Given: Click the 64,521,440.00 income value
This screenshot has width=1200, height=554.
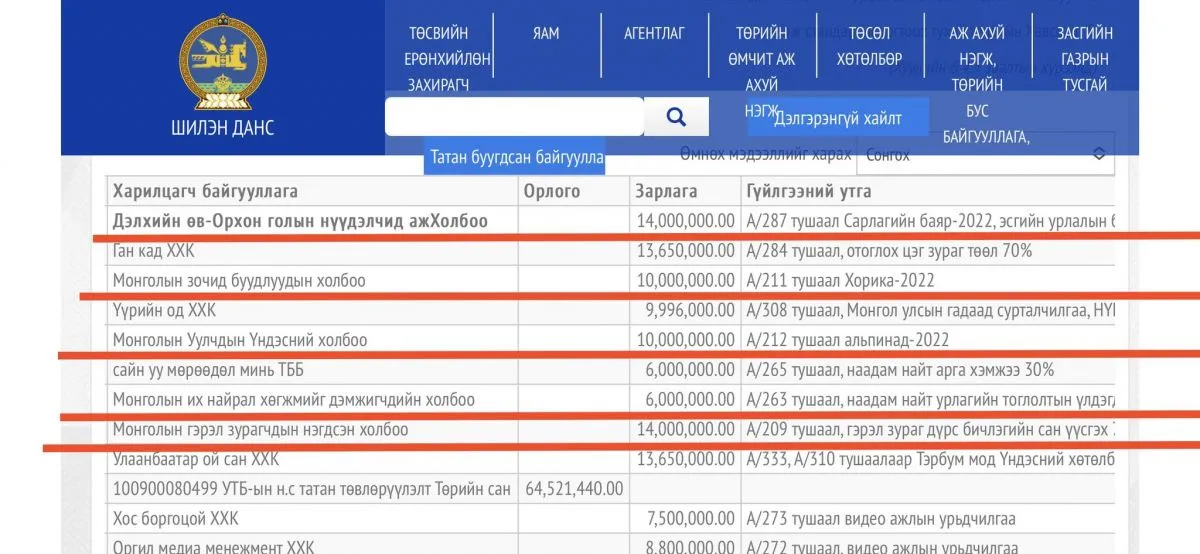Looking at the screenshot, I should [573, 489].
